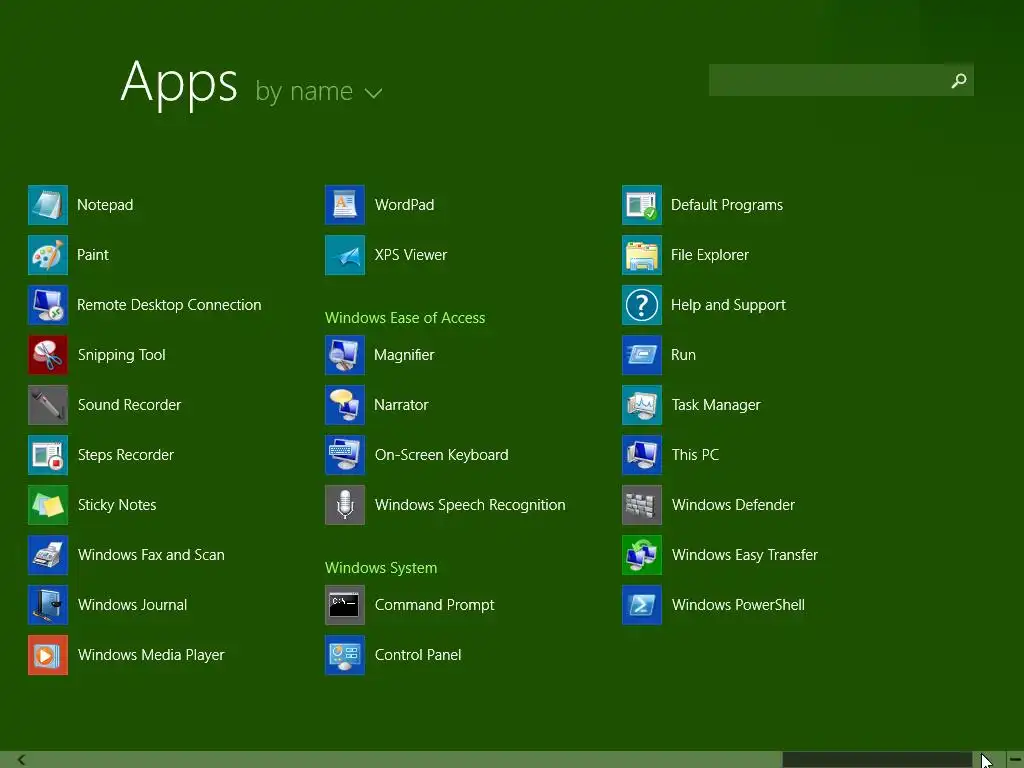Screen dimensions: 1024x768
Task: Start the Snipping Tool scissors icon
Action: 48,355
